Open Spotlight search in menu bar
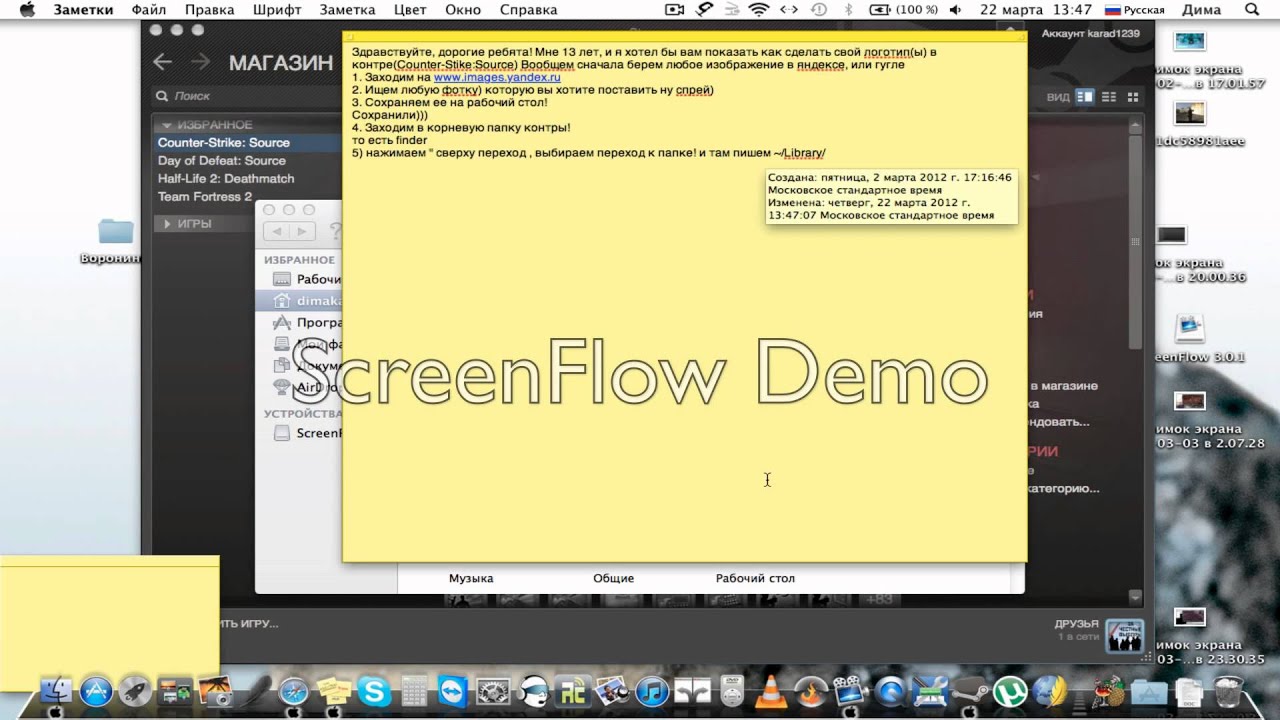Image resolution: width=1280 pixels, height=720 pixels. point(1252,9)
